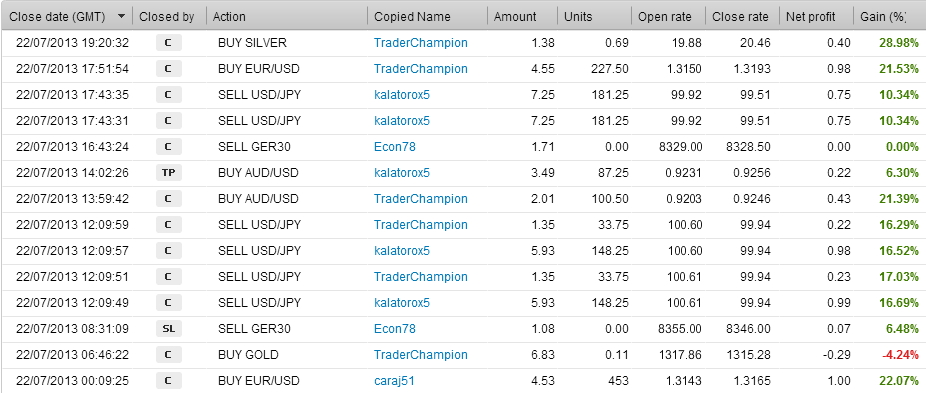Click the Open rate column header
Image resolution: width=926 pixels, height=393 pixels.
point(664,17)
